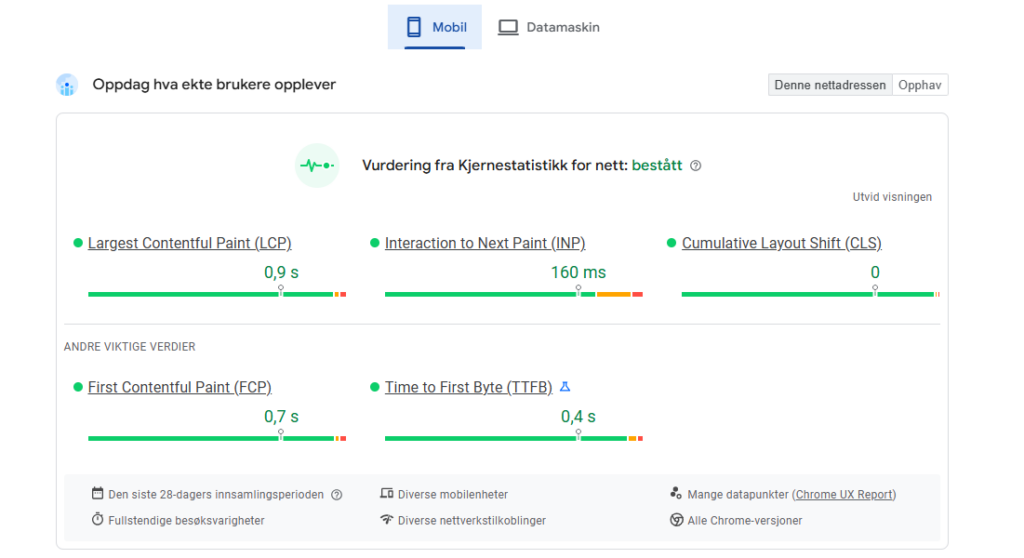Switch to the Datamaskin tab

(549, 27)
